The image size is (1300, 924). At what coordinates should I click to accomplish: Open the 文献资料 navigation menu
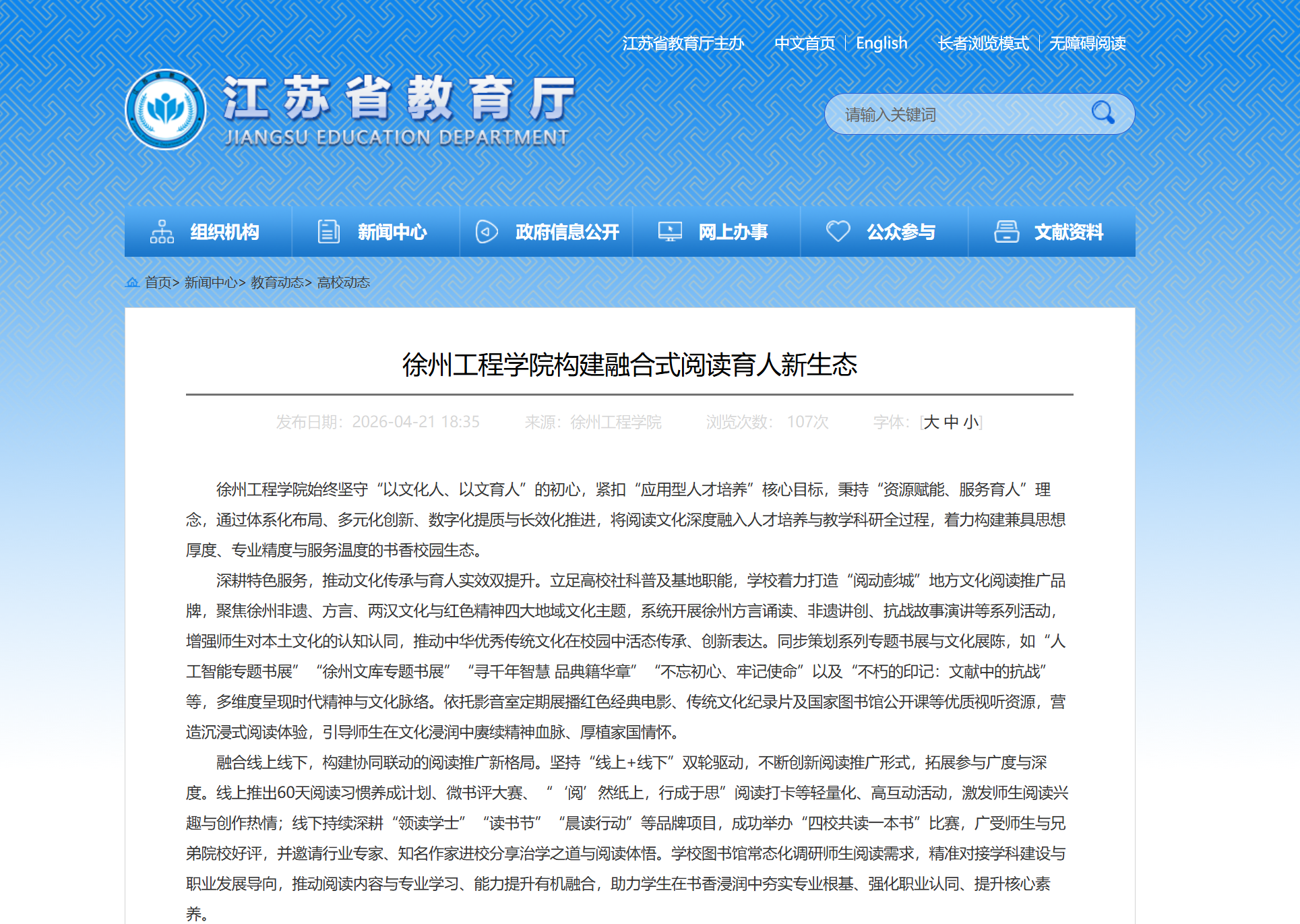point(1068,232)
